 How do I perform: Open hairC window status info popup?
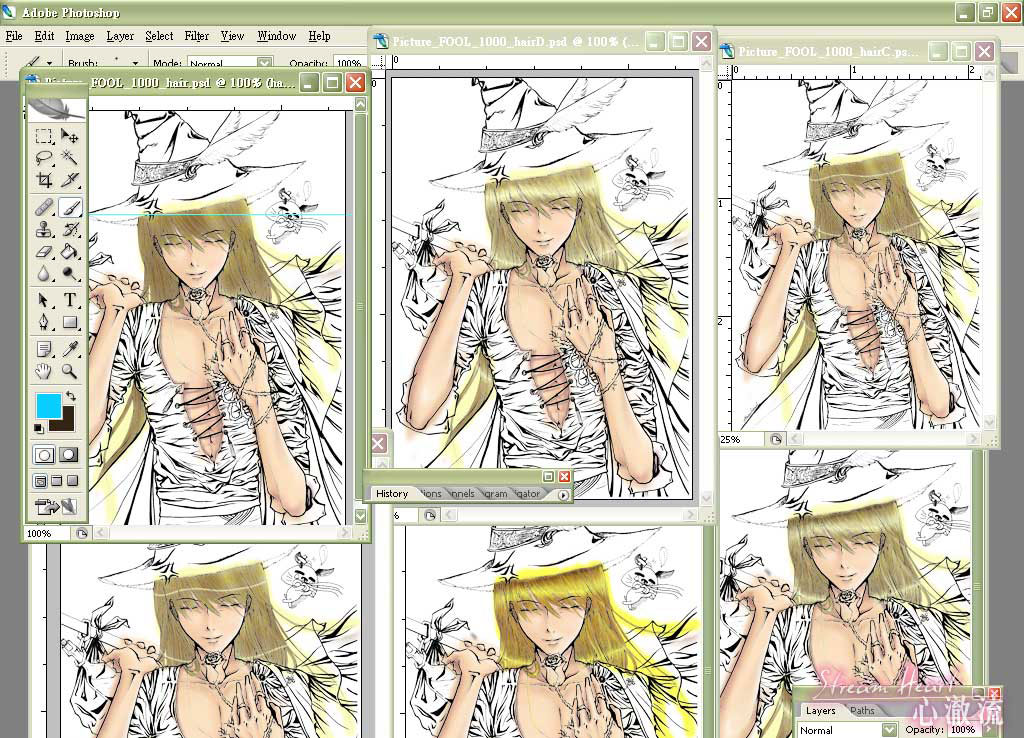776,440
